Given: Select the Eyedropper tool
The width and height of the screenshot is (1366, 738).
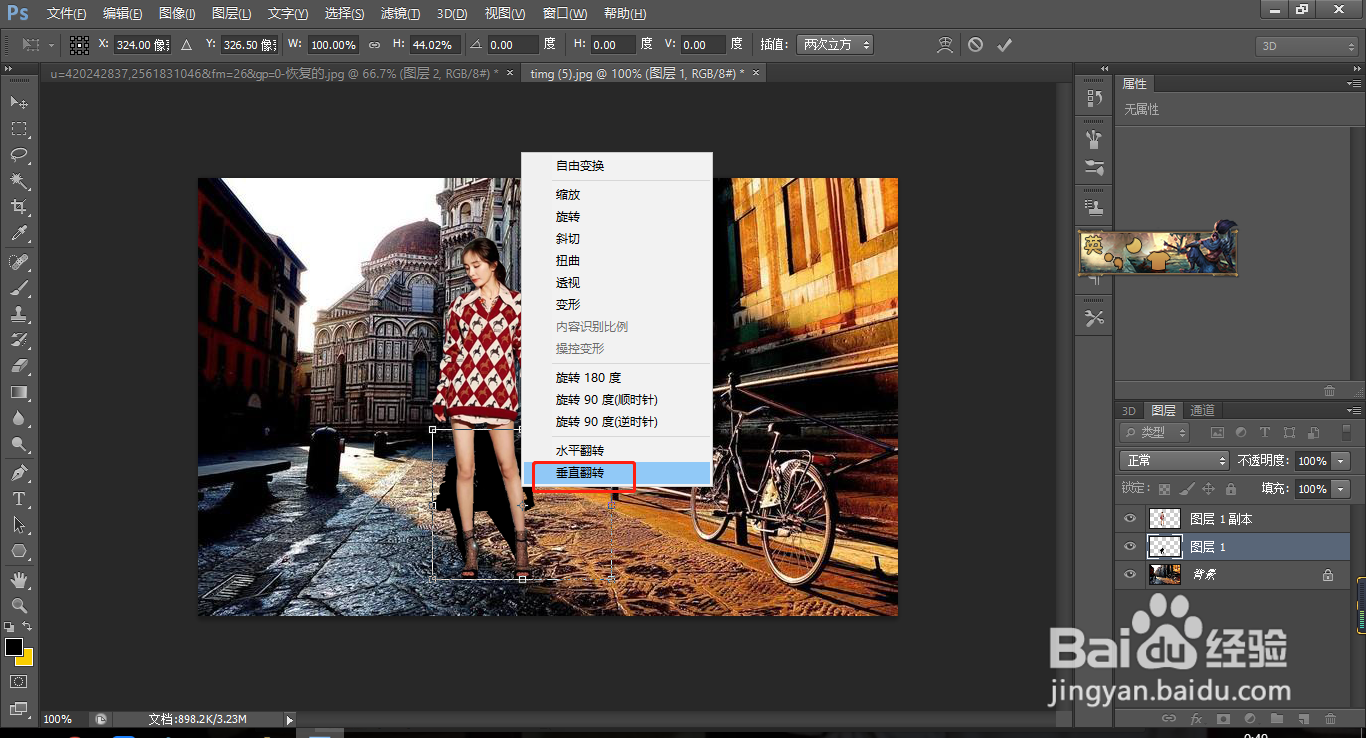Looking at the screenshot, I should pyautogui.click(x=19, y=233).
